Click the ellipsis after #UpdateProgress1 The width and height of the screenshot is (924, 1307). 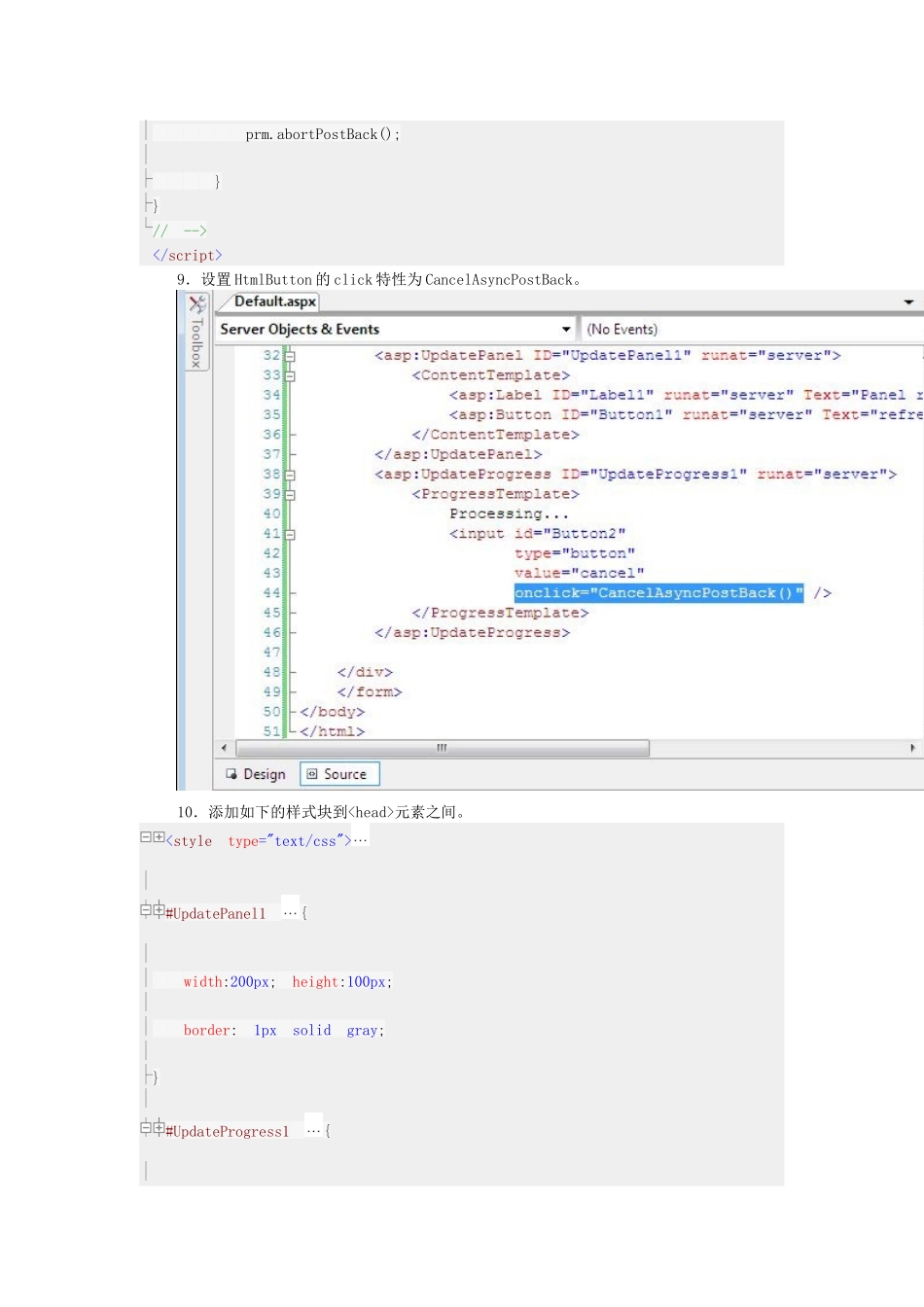pos(313,1129)
